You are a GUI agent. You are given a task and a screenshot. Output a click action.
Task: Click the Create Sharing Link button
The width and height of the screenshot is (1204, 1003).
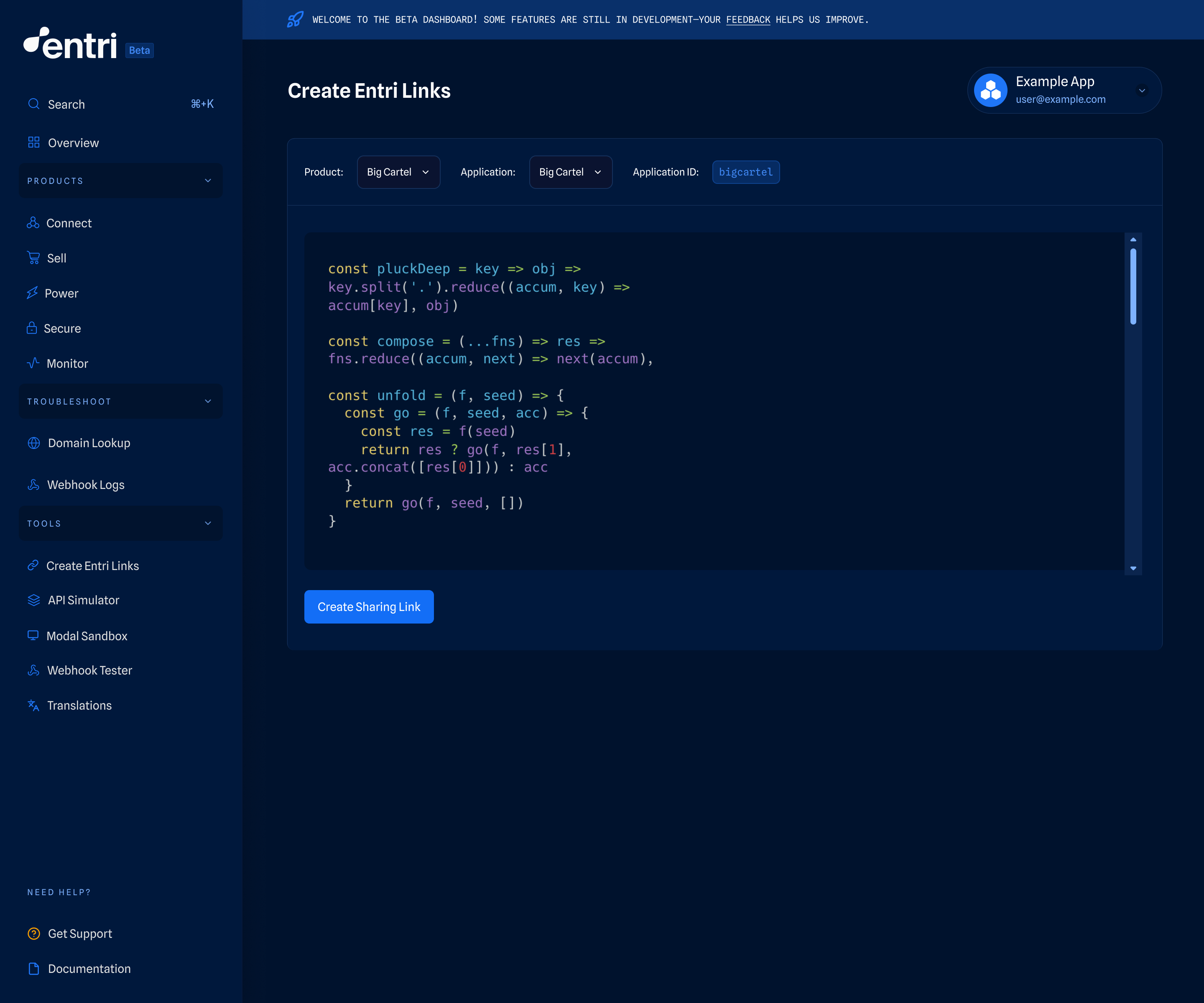coord(369,606)
